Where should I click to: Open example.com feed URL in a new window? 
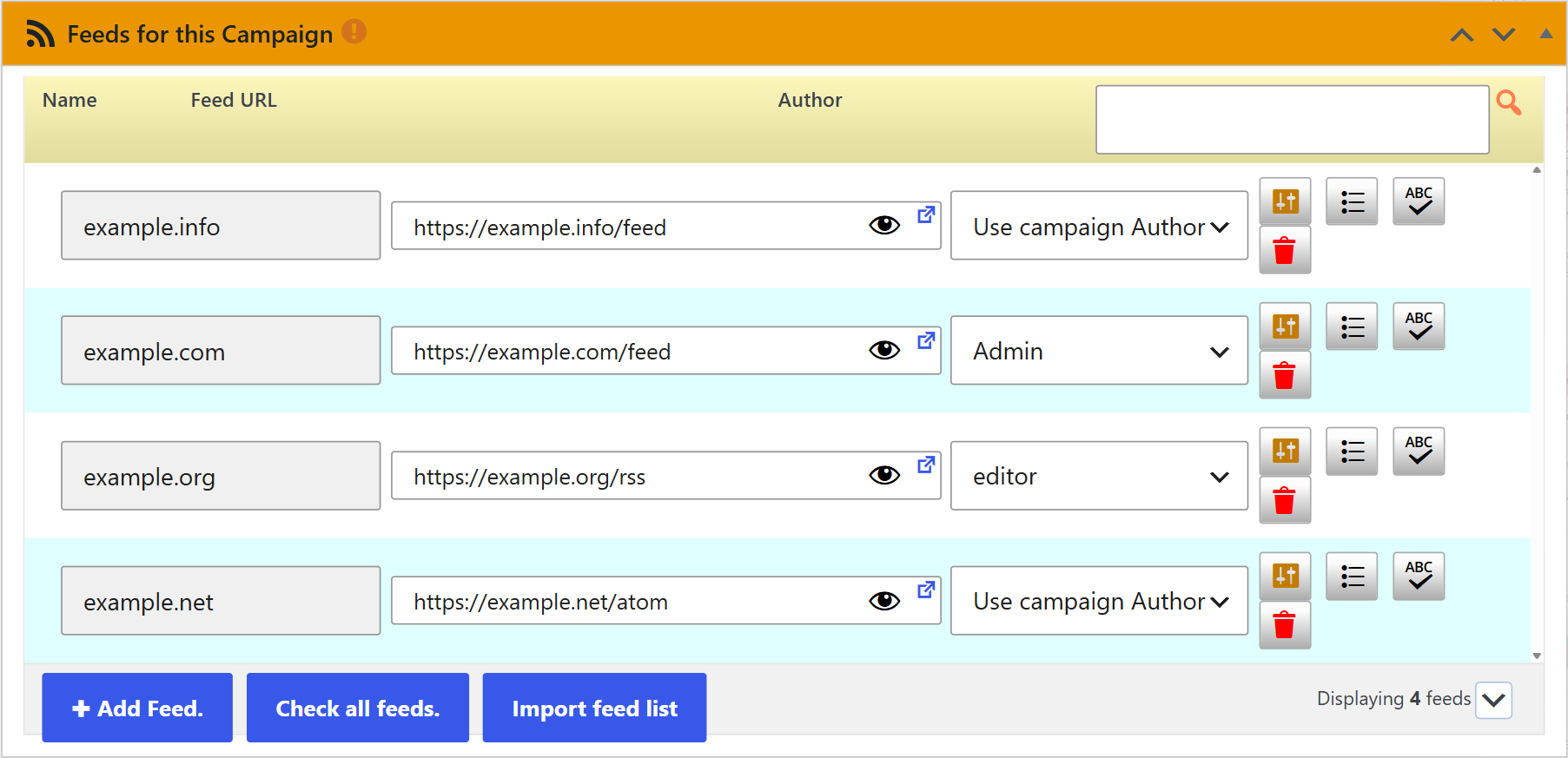[x=926, y=339]
